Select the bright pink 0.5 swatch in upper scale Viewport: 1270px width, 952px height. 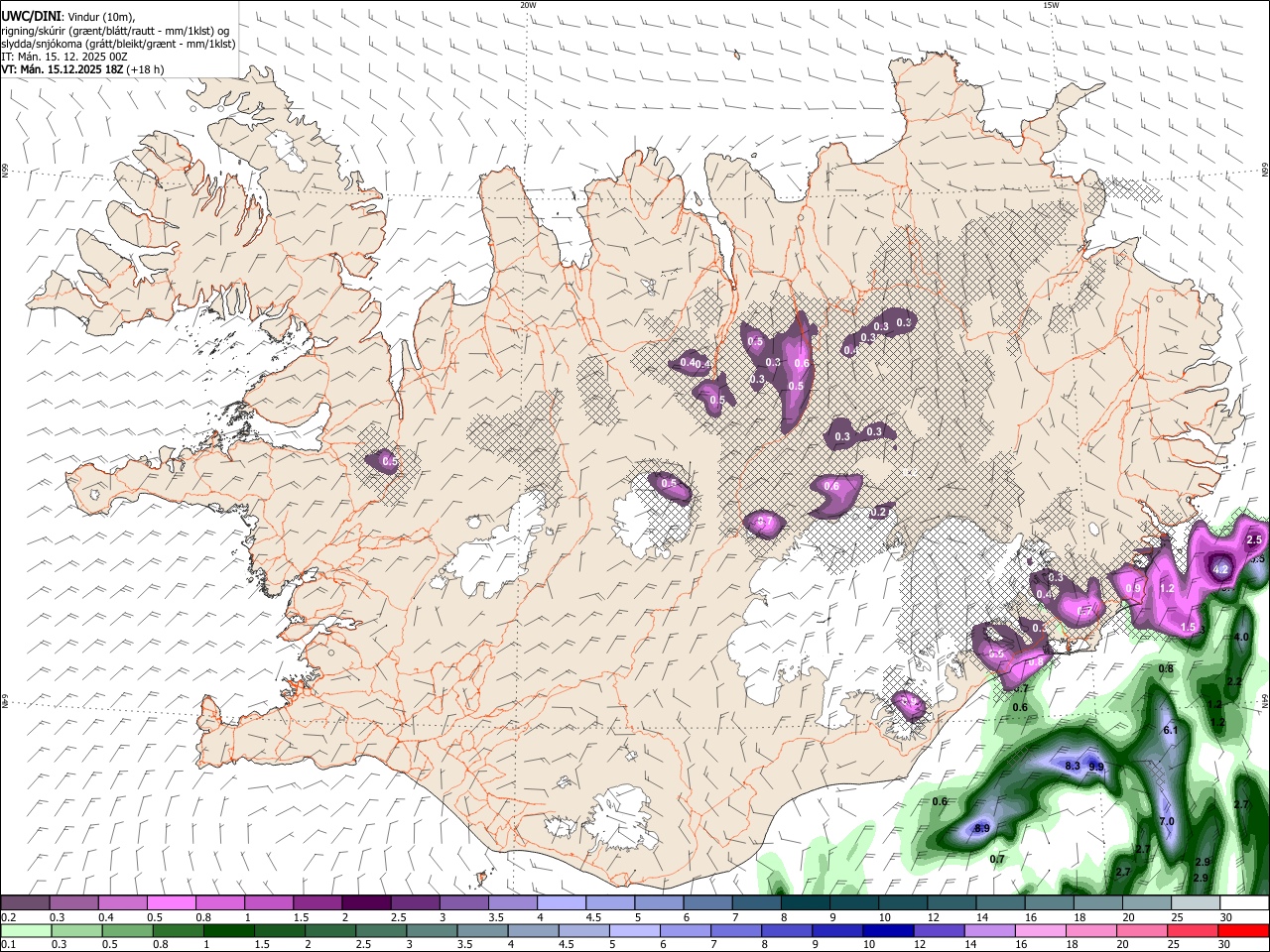tap(172, 903)
